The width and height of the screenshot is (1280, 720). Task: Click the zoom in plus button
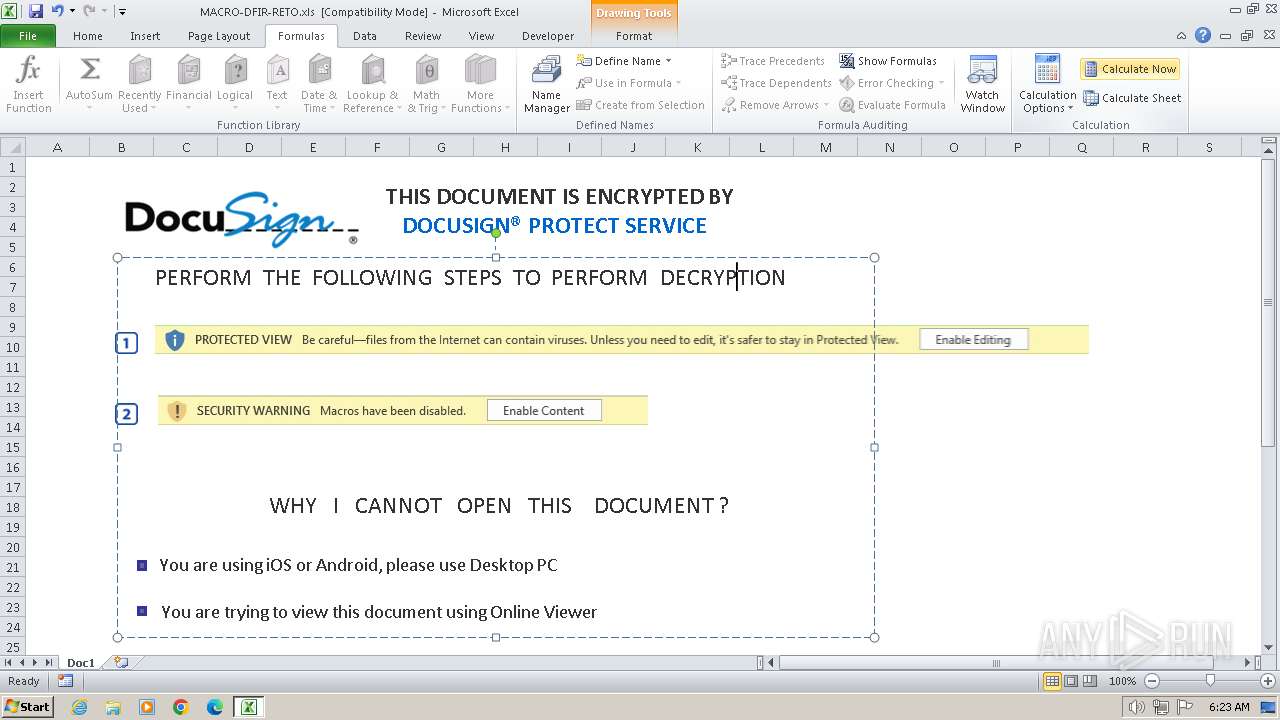(1267, 681)
